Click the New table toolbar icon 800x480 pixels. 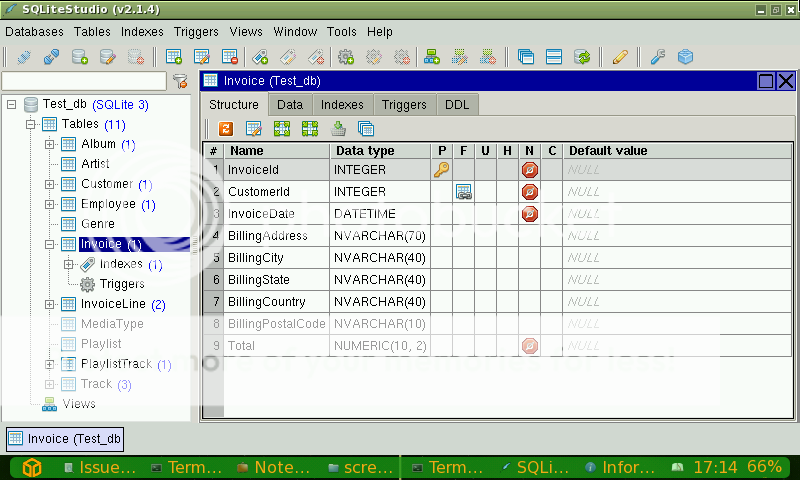click(x=173, y=57)
